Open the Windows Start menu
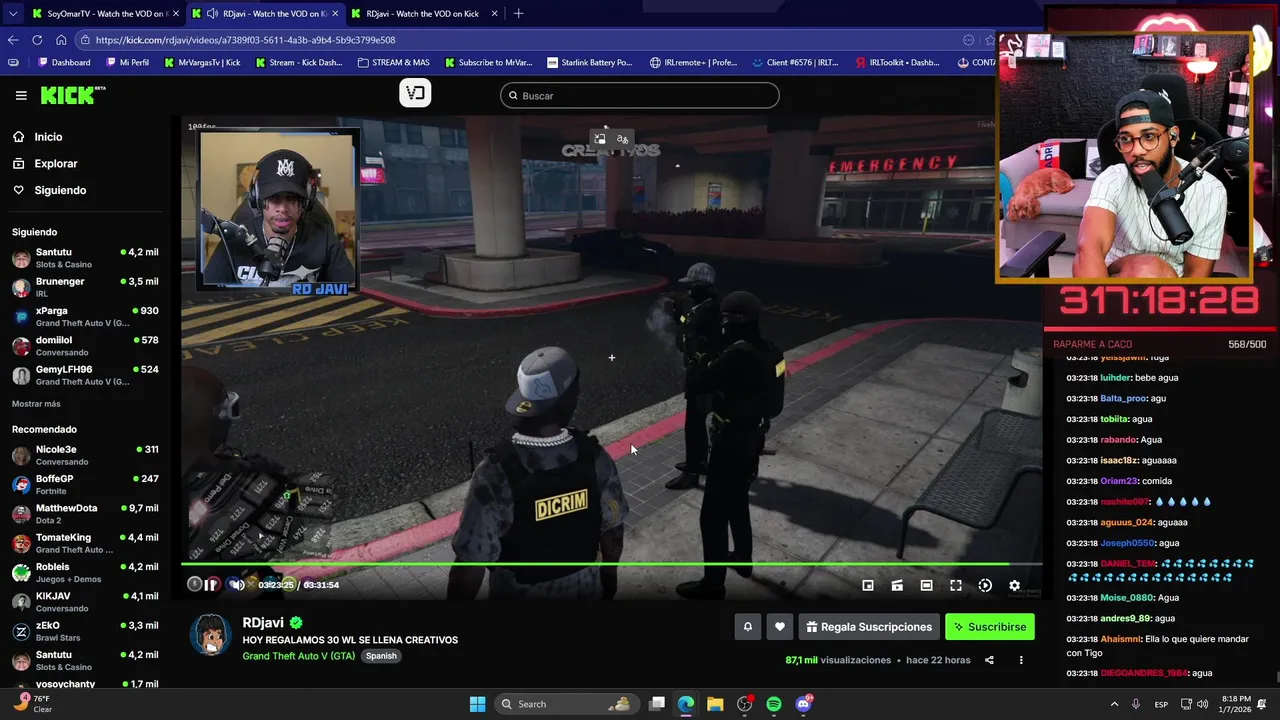Viewport: 1280px width, 720px height. click(x=477, y=704)
